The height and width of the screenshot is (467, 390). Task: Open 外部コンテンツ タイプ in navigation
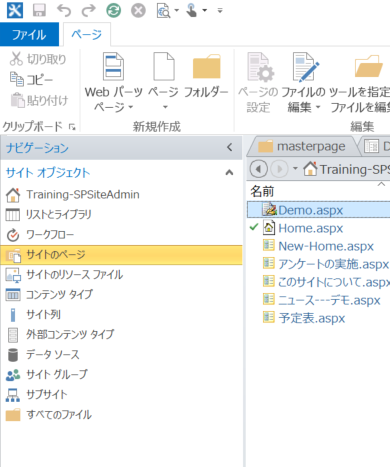(121, 334)
